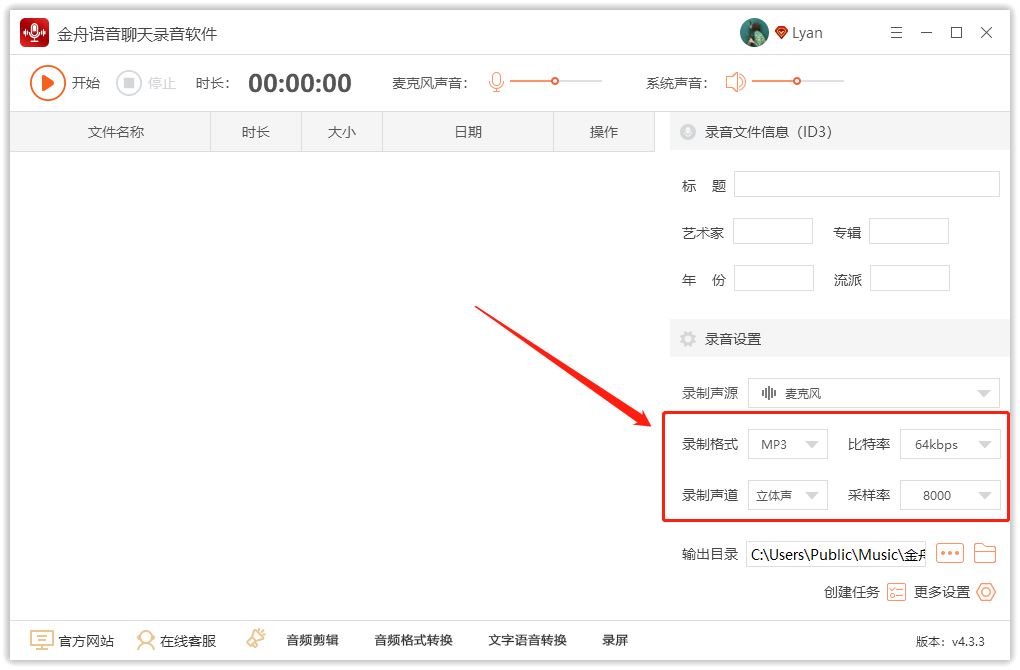Open the audio format conversion tool
Viewport: 1020px width, 670px height.
[413, 640]
